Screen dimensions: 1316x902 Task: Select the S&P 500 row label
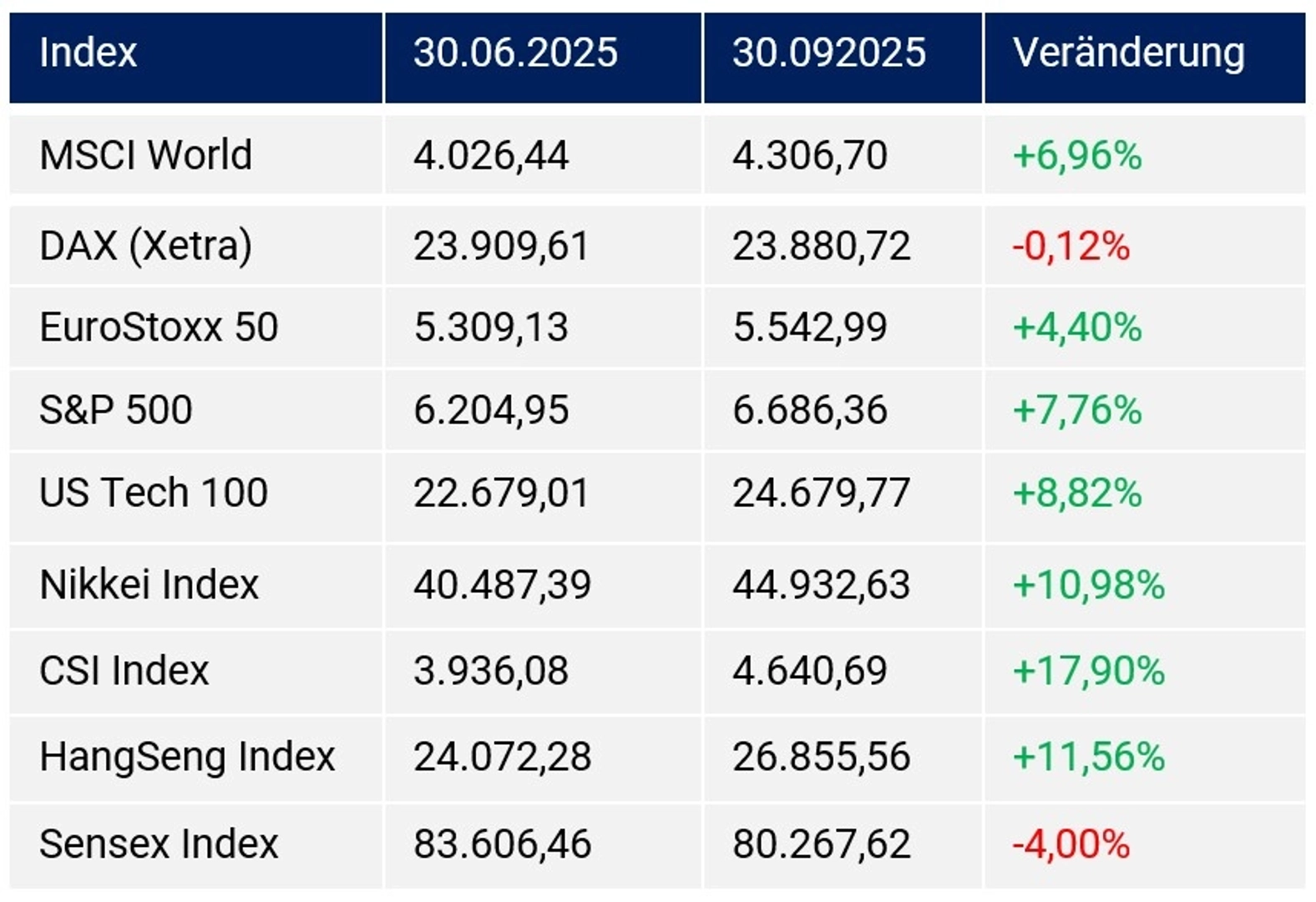[x=116, y=410]
